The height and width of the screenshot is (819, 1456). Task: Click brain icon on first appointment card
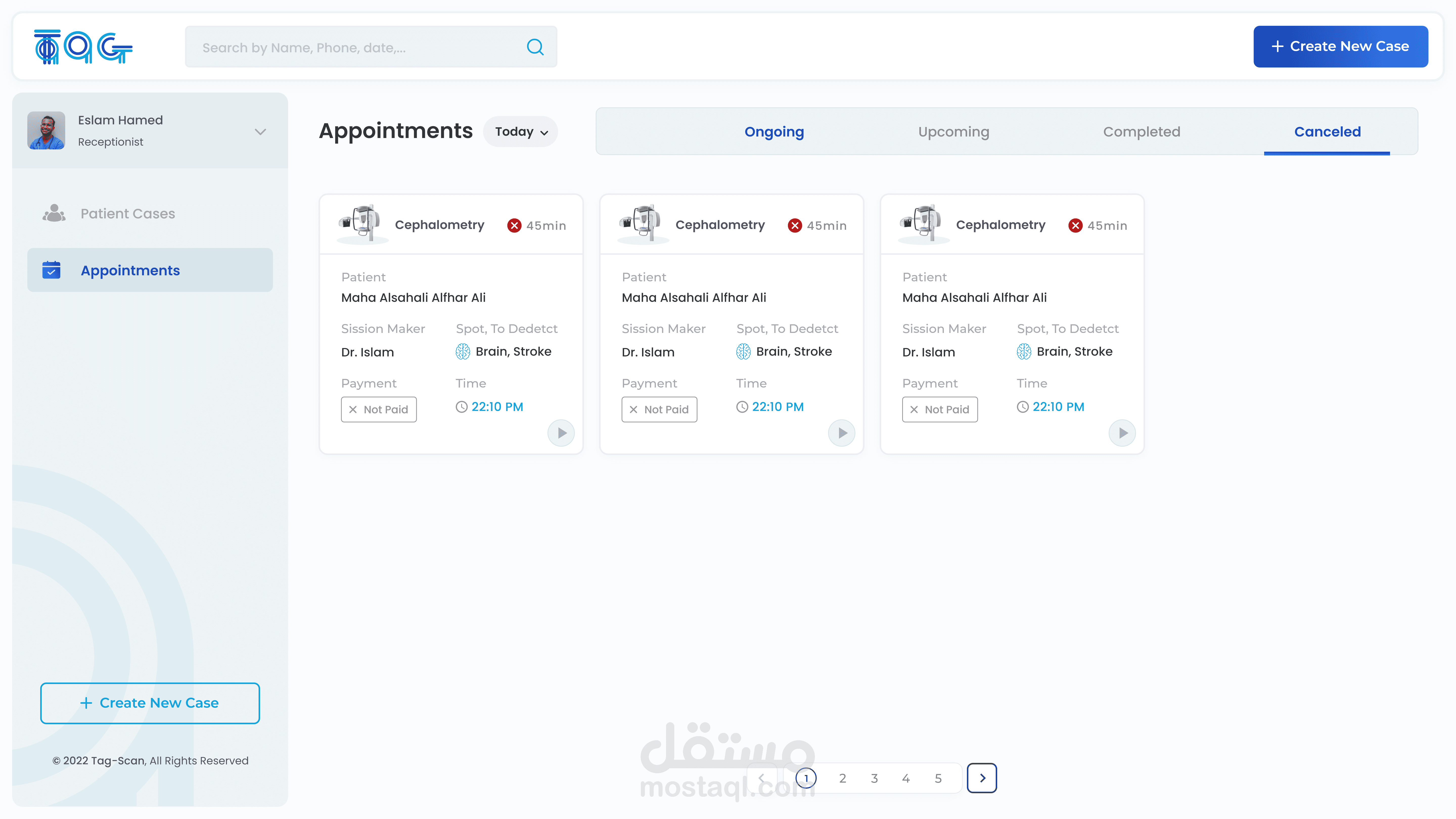point(462,352)
